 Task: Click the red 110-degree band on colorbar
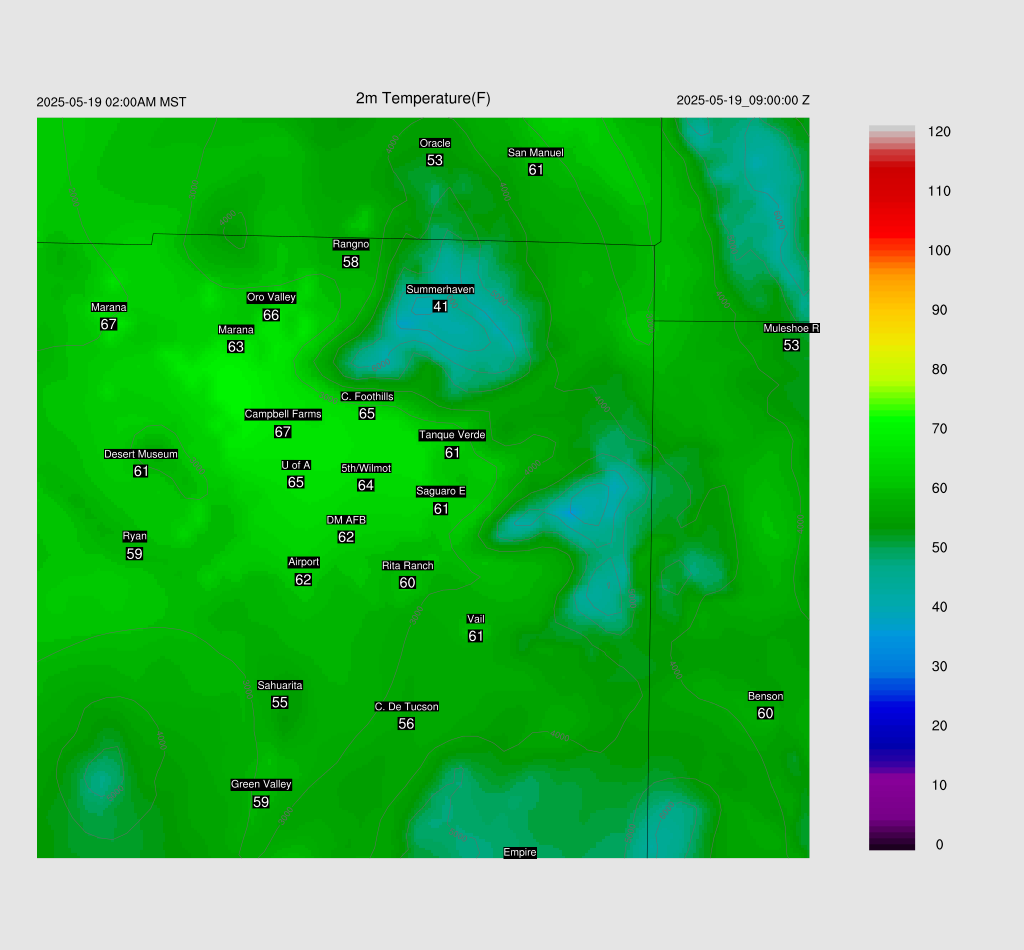[891, 191]
